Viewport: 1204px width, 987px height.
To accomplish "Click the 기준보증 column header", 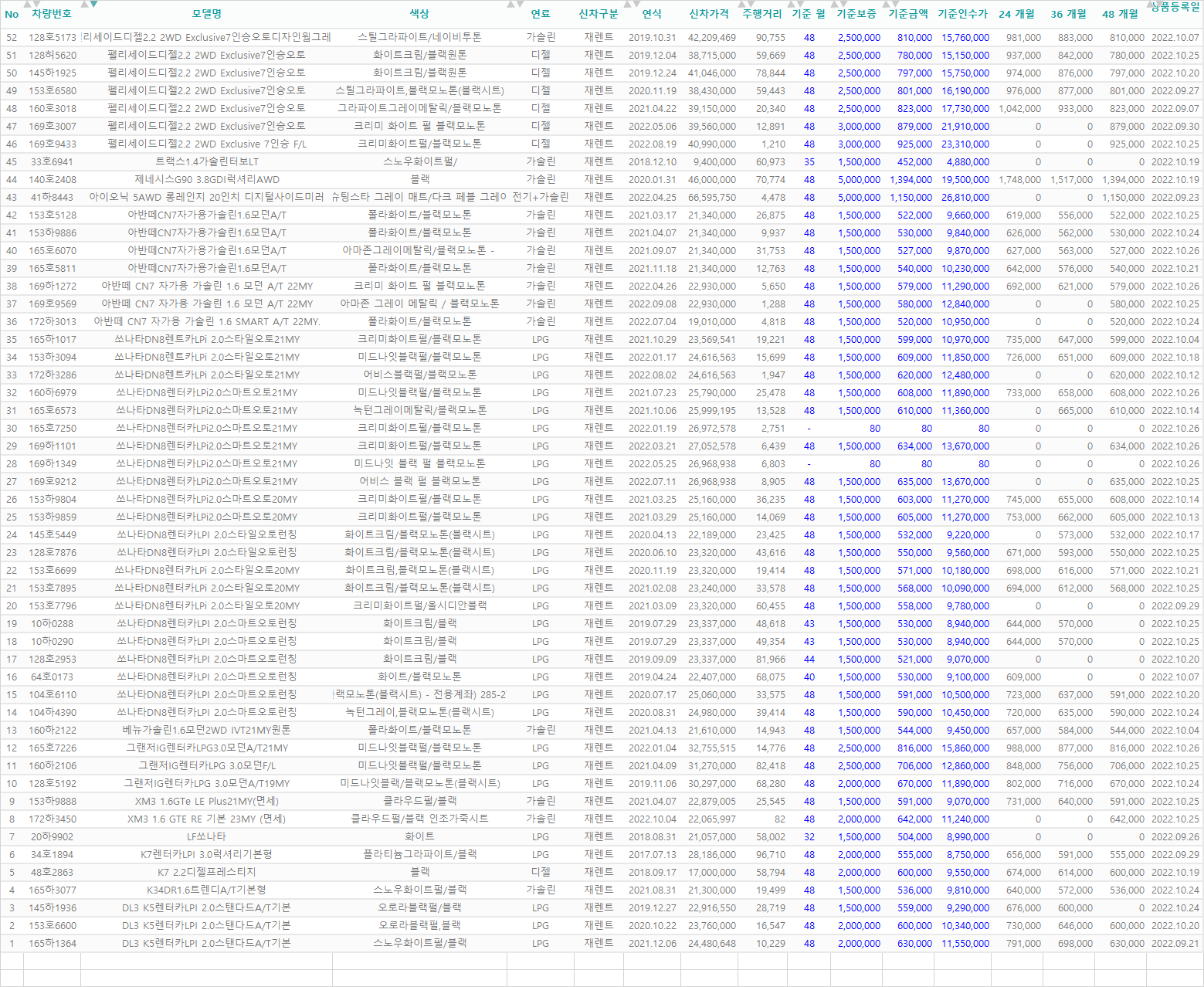I will coord(856,14).
